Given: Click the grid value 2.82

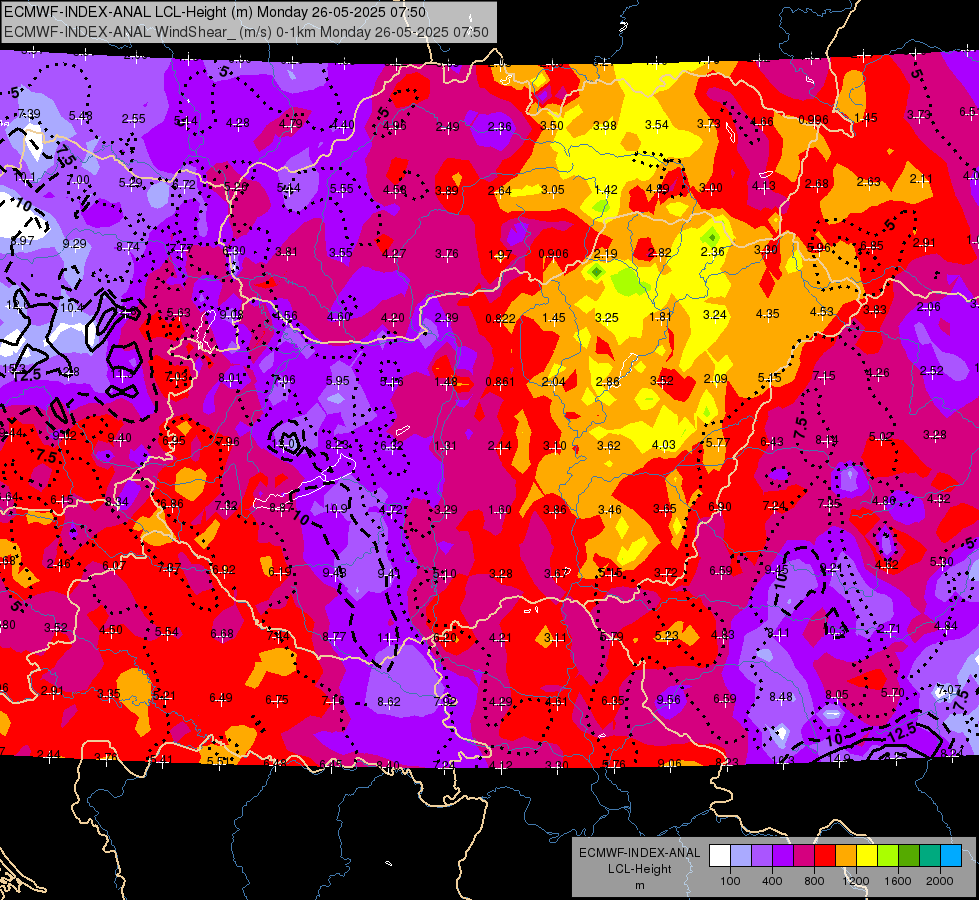Looking at the screenshot, I should coord(659,252).
